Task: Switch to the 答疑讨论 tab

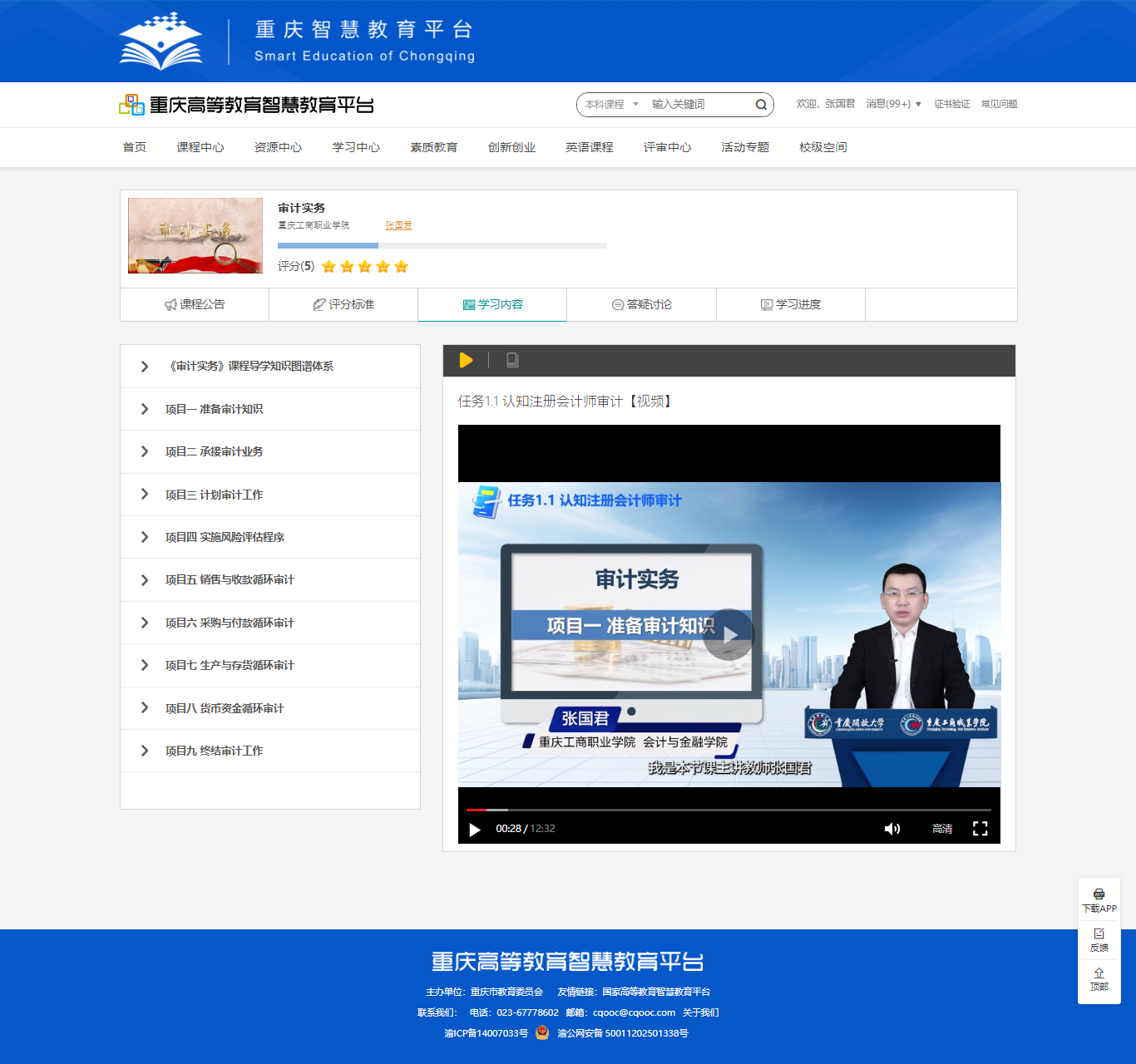Action: 641,304
